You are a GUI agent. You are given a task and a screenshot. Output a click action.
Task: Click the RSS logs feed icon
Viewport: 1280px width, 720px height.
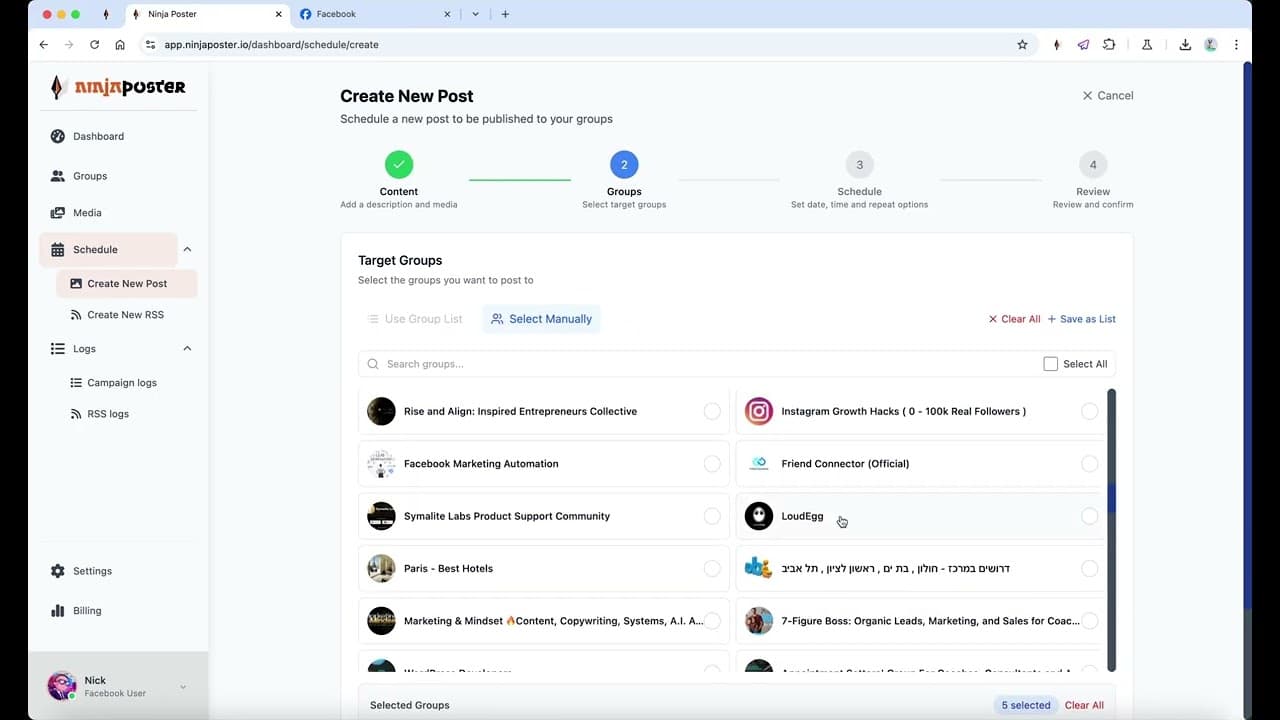point(76,414)
